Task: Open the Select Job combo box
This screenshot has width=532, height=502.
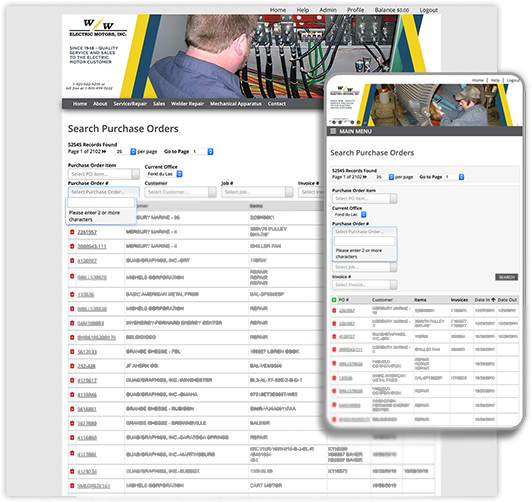Action: pyautogui.click(x=257, y=192)
